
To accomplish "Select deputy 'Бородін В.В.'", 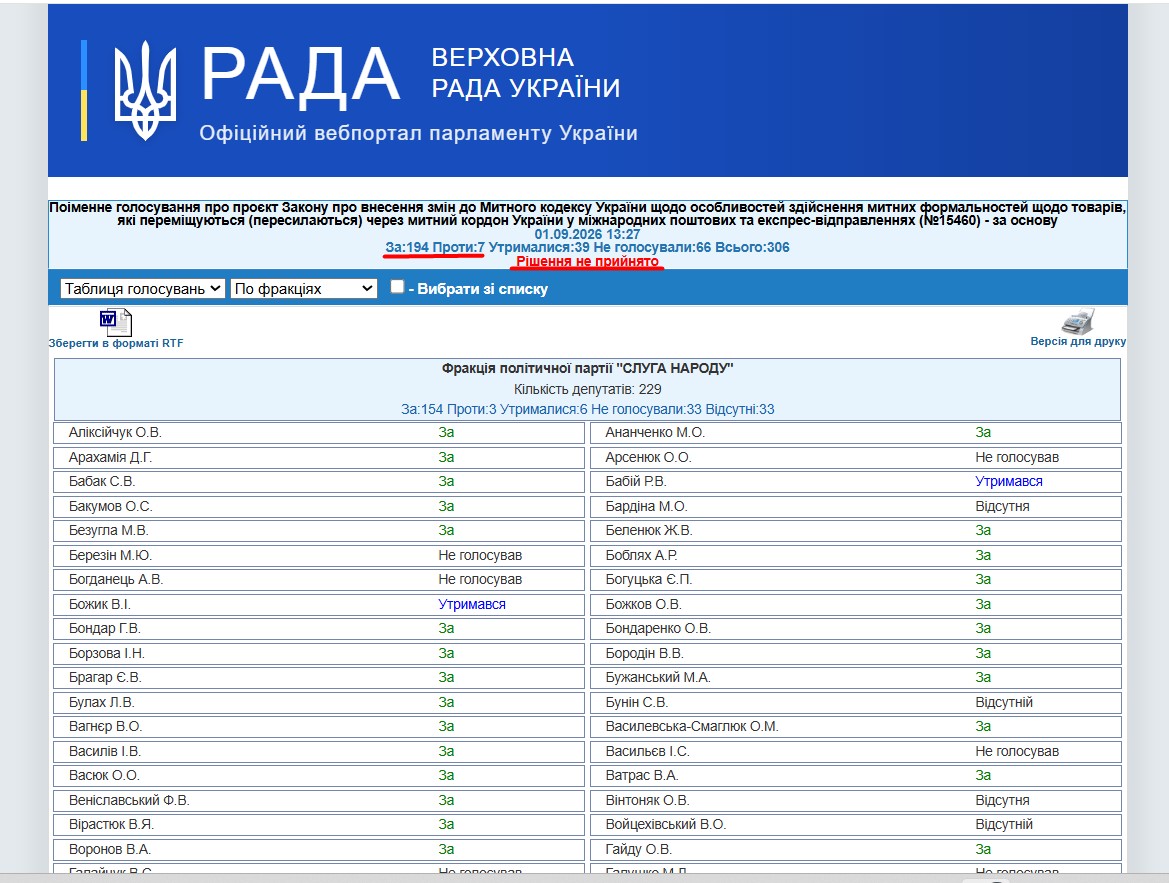I will (644, 653).
